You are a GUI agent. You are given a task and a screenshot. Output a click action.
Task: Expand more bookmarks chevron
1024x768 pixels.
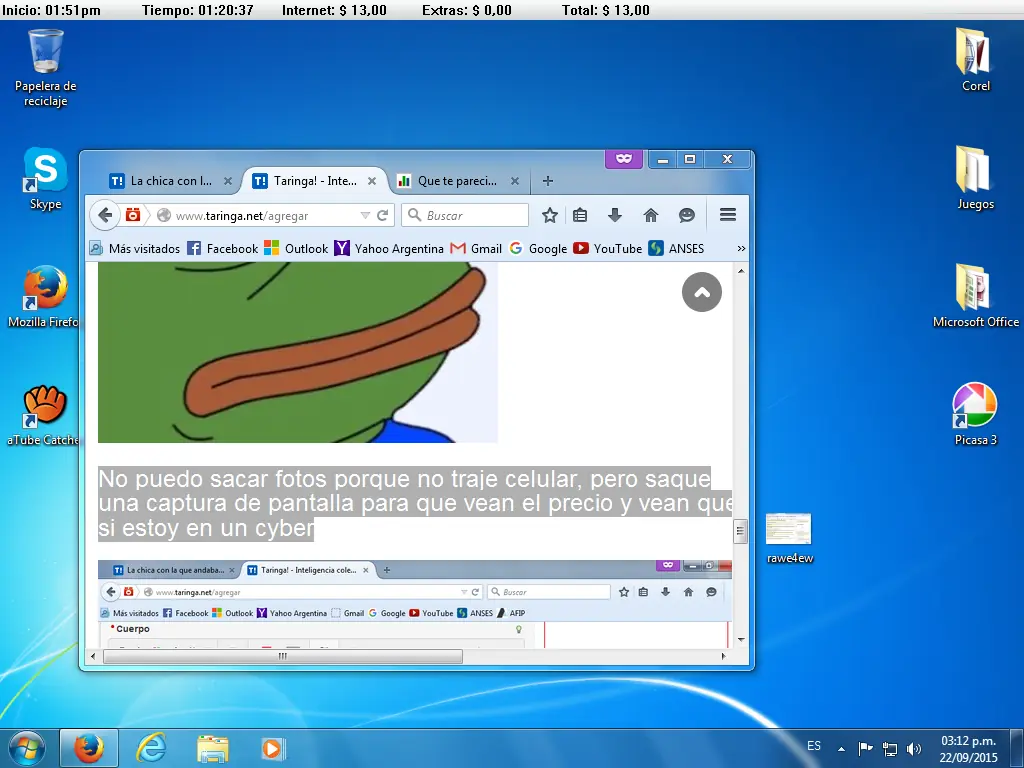click(741, 248)
